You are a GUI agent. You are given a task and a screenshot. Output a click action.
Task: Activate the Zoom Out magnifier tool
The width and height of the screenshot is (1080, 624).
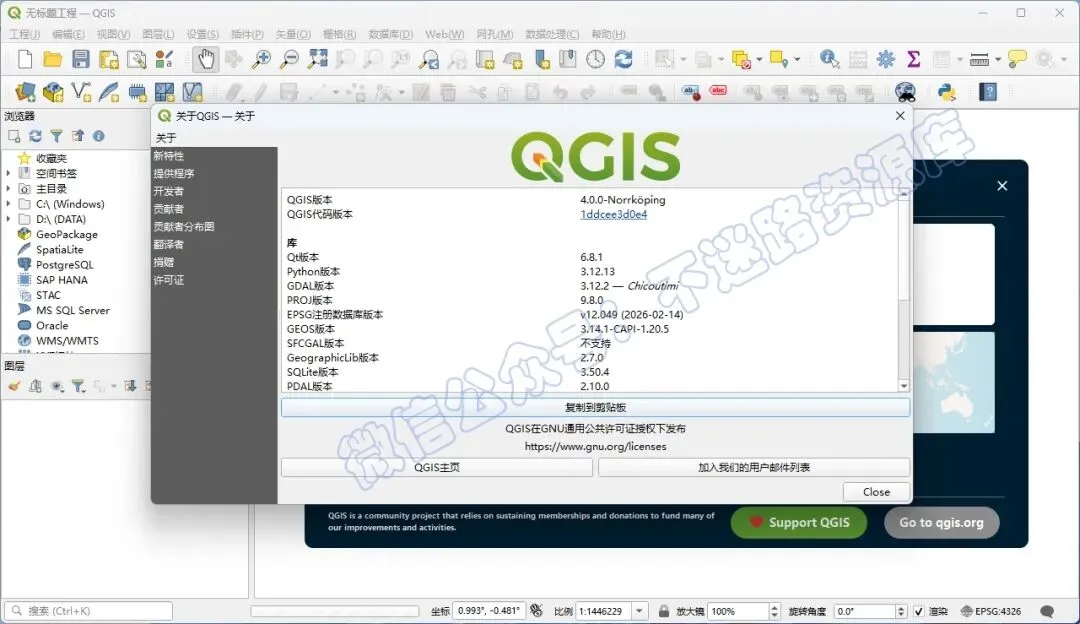click(x=289, y=60)
